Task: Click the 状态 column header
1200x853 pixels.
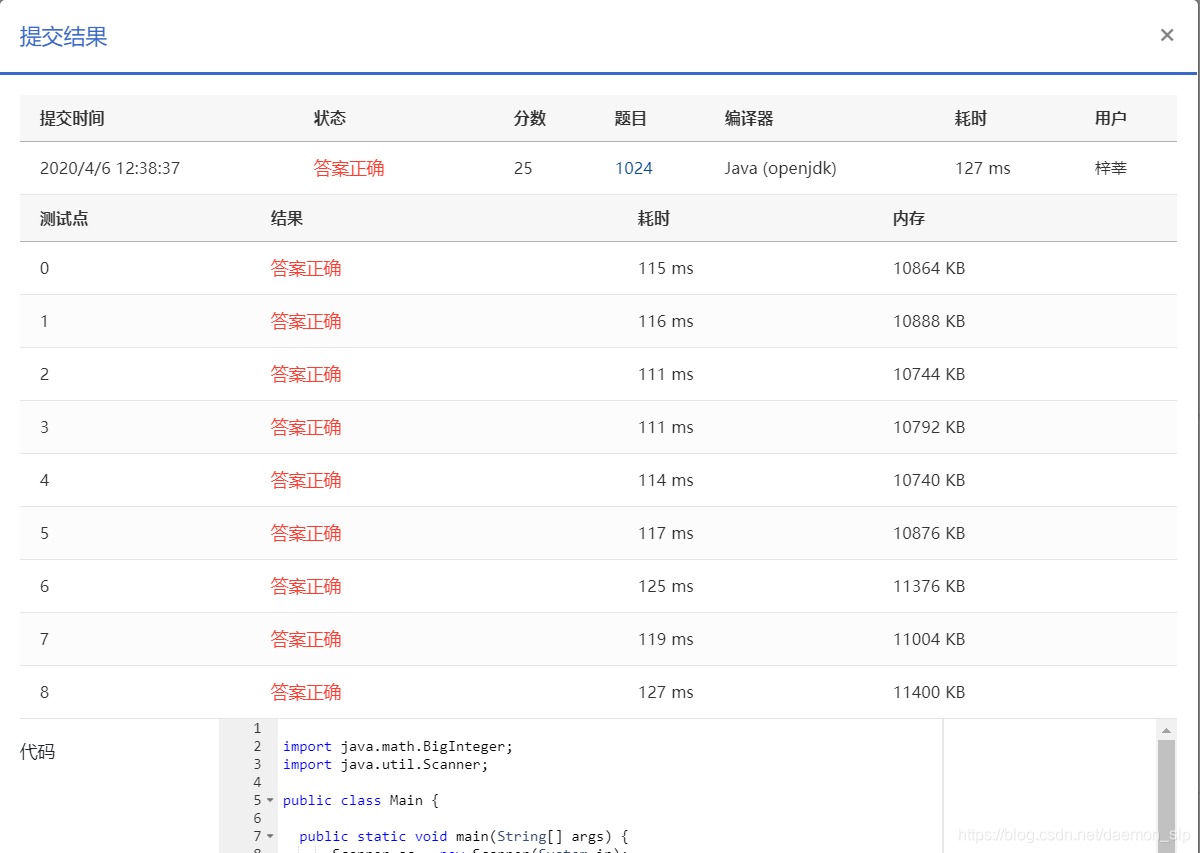Action: click(x=330, y=118)
